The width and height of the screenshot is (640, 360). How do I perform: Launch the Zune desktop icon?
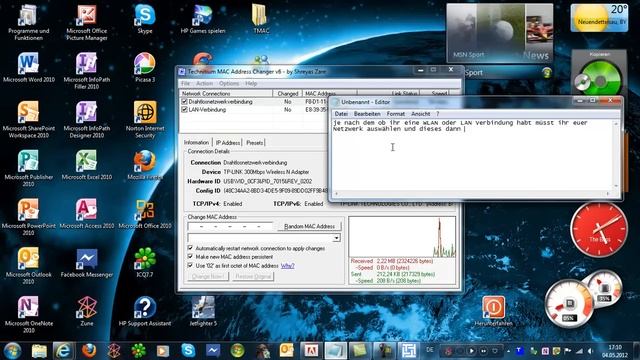(x=87, y=312)
